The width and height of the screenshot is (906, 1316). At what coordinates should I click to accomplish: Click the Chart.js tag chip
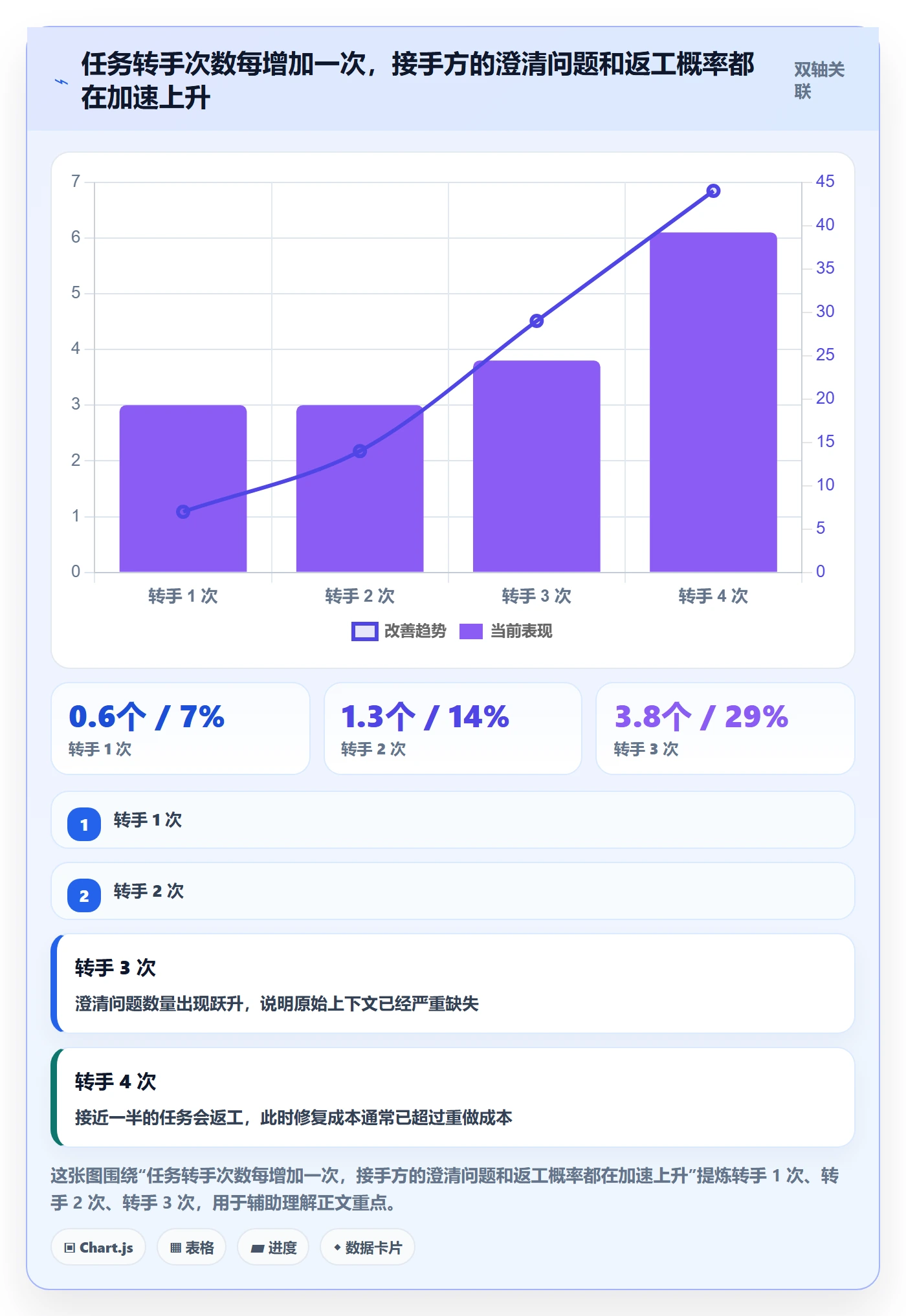[98, 1247]
